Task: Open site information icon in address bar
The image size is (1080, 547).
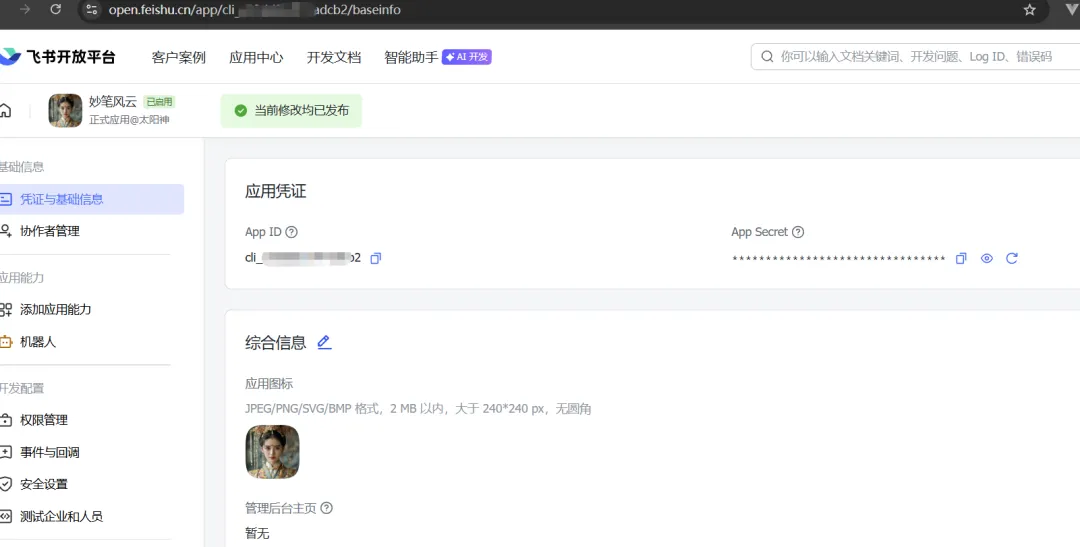Action: pyautogui.click(x=92, y=10)
